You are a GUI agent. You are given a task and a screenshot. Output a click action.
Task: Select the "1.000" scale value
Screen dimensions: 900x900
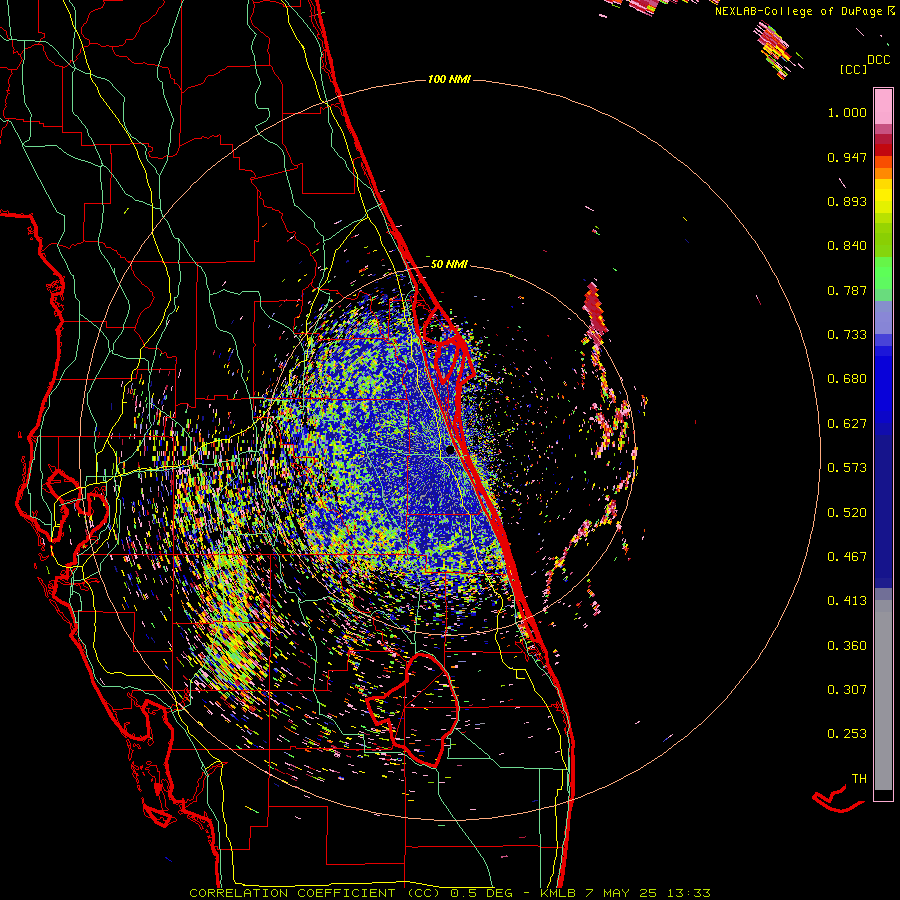(847, 112)
